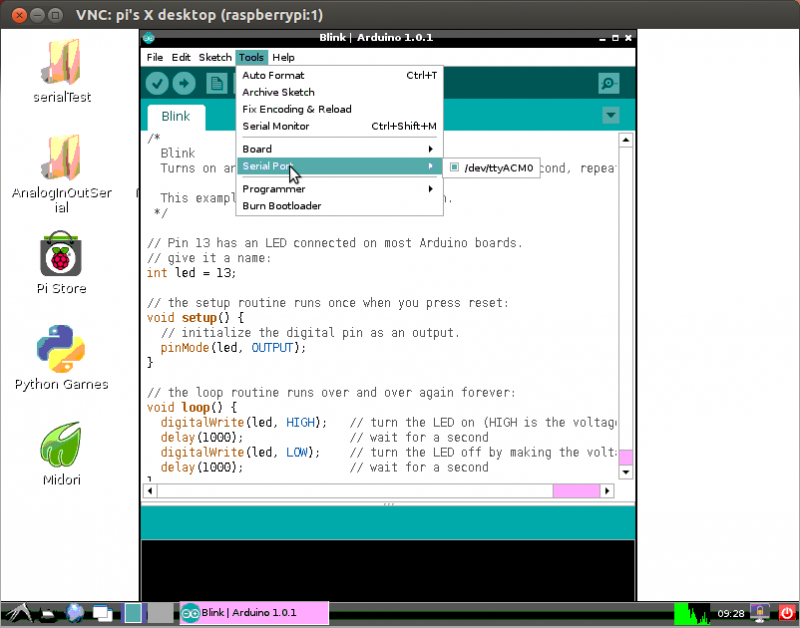Close the open Tools menu
Screen dimensions: 800x628
pos(251,57)
